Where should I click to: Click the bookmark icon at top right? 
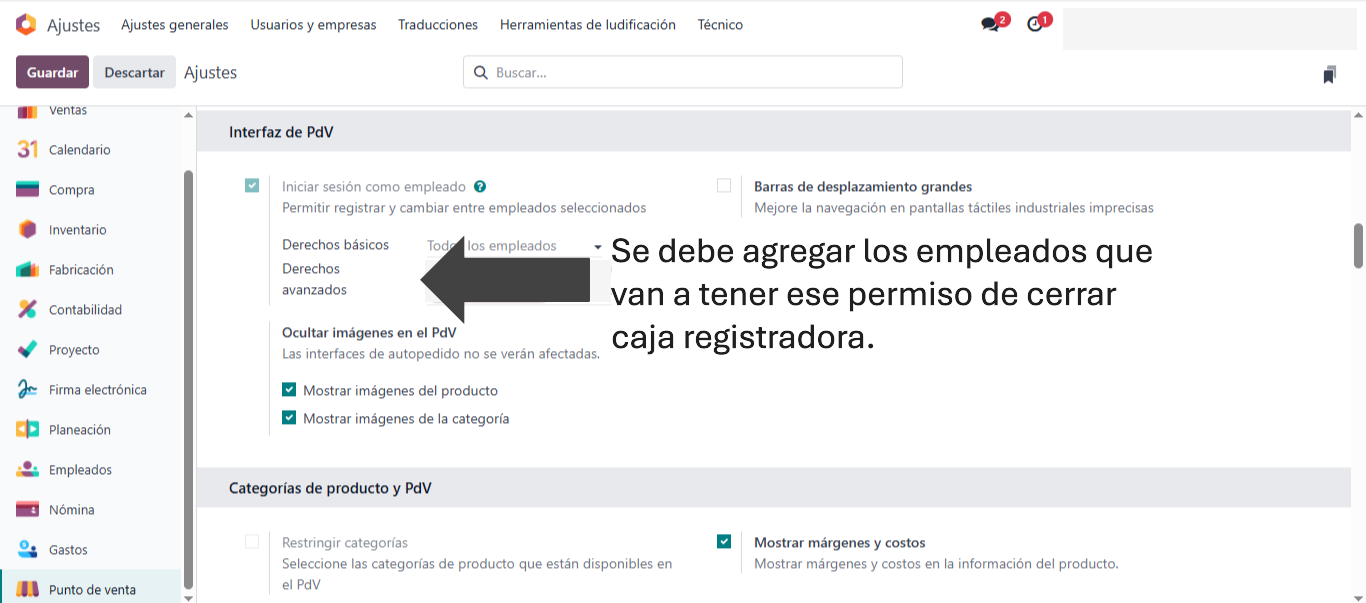[1329, 74]
